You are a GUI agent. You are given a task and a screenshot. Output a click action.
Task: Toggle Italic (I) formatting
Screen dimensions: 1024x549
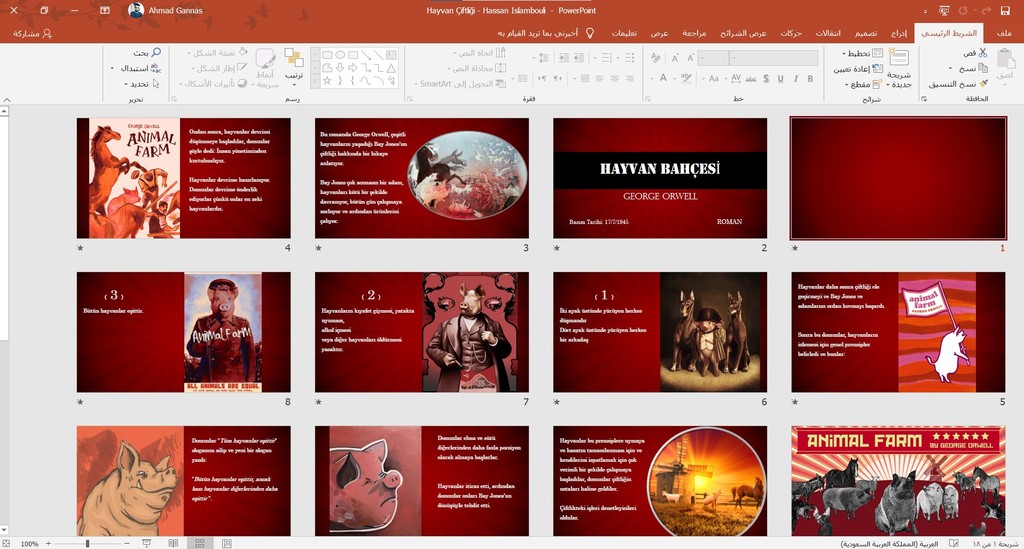(x=795, y=78)
